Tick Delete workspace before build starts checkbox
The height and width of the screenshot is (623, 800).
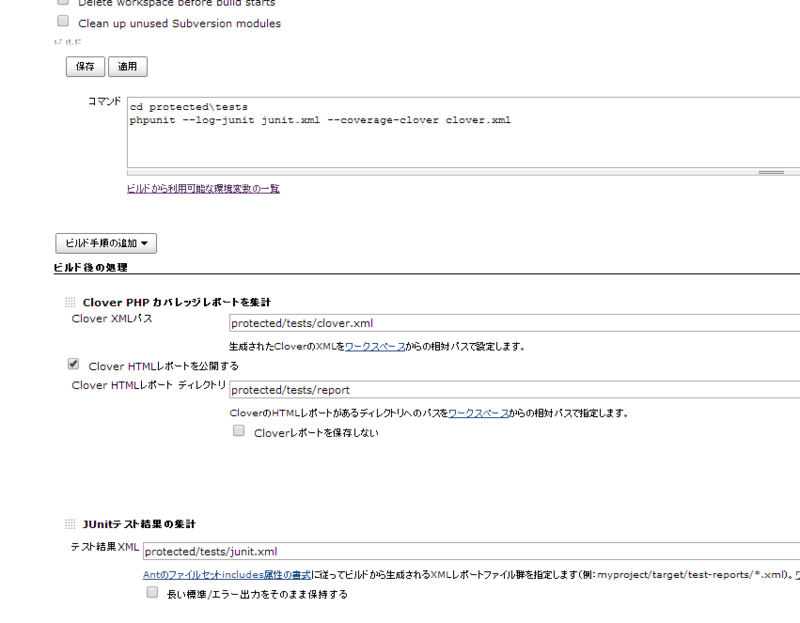pyautogui.click(x=63, y=2)
